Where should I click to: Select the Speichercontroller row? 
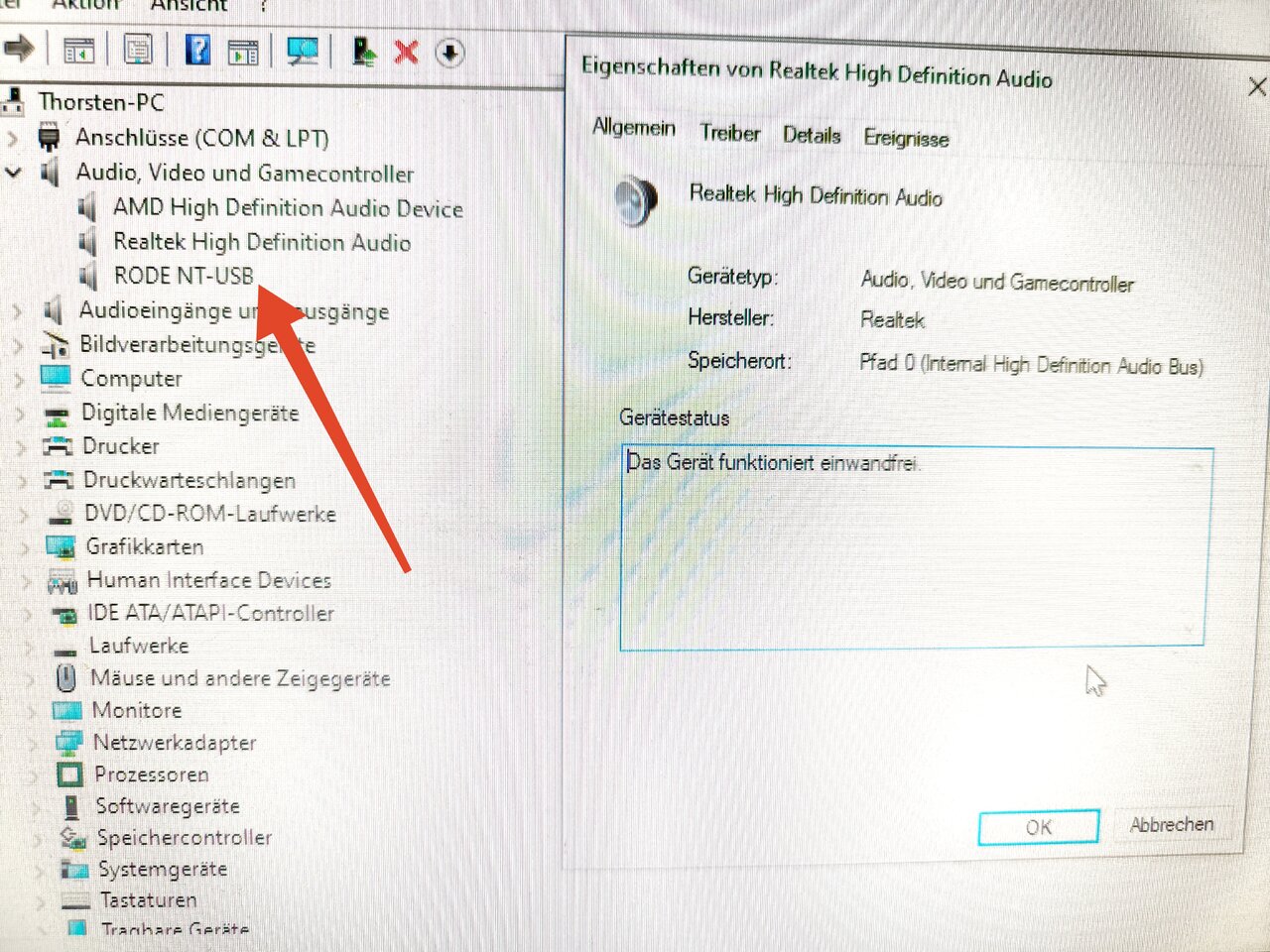[185, 837]
